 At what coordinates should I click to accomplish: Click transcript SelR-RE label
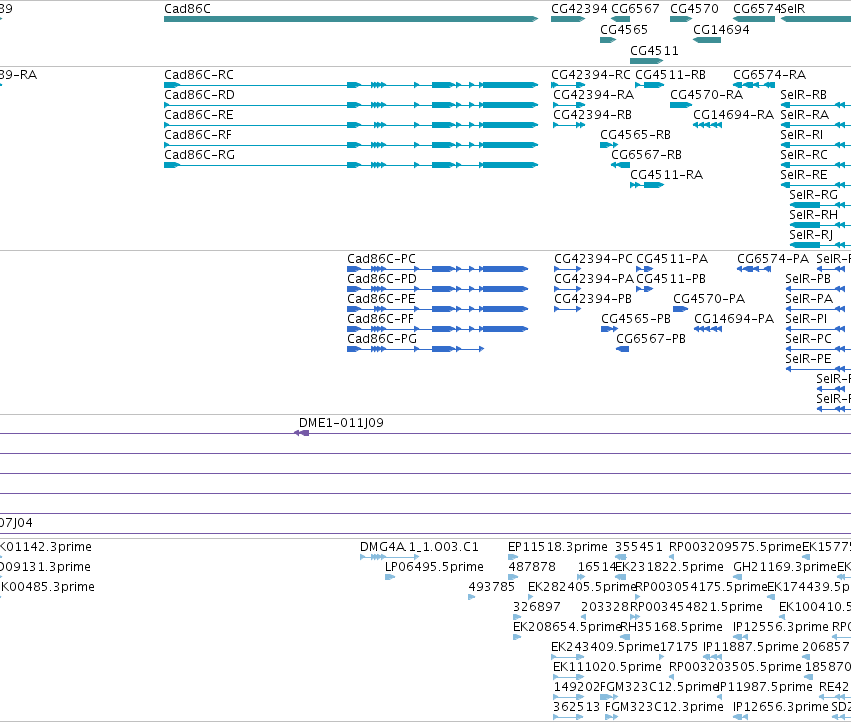[x=804, y=175]
